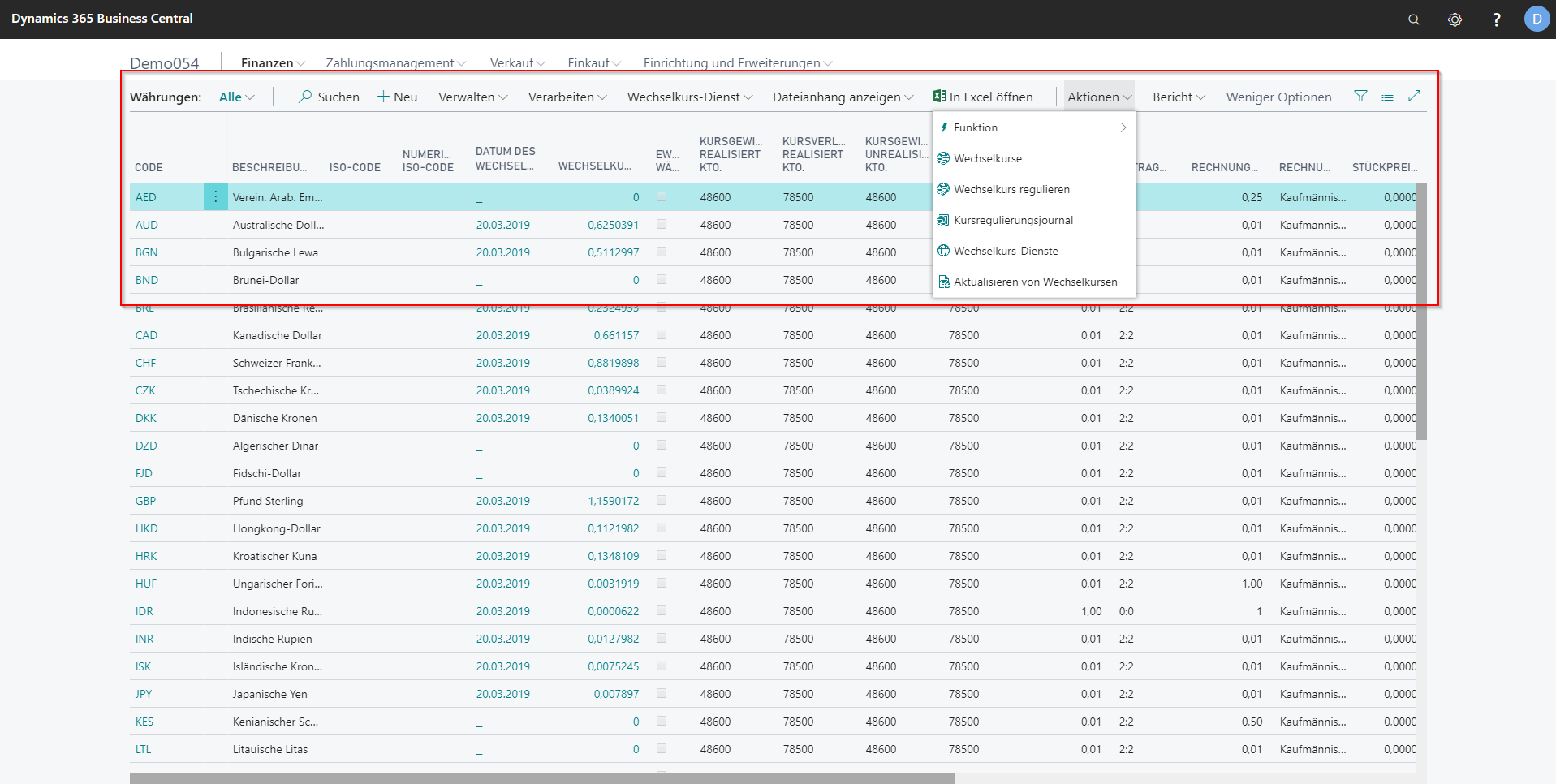Toggle EWU currency checkbox for BGN row
The width and height of the screenshot is (1556, 784).
point(662,252)
